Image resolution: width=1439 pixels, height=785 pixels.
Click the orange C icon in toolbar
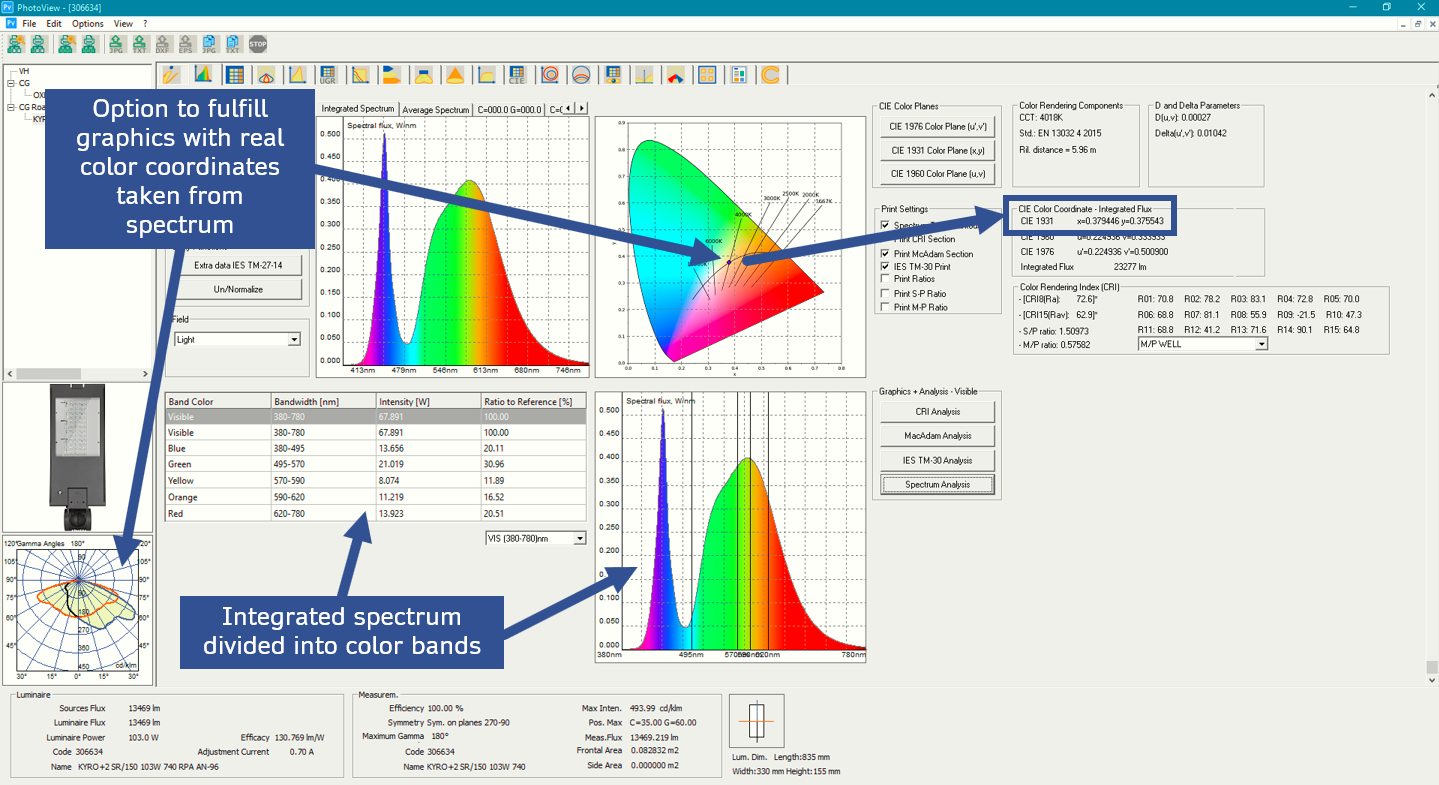770,75
